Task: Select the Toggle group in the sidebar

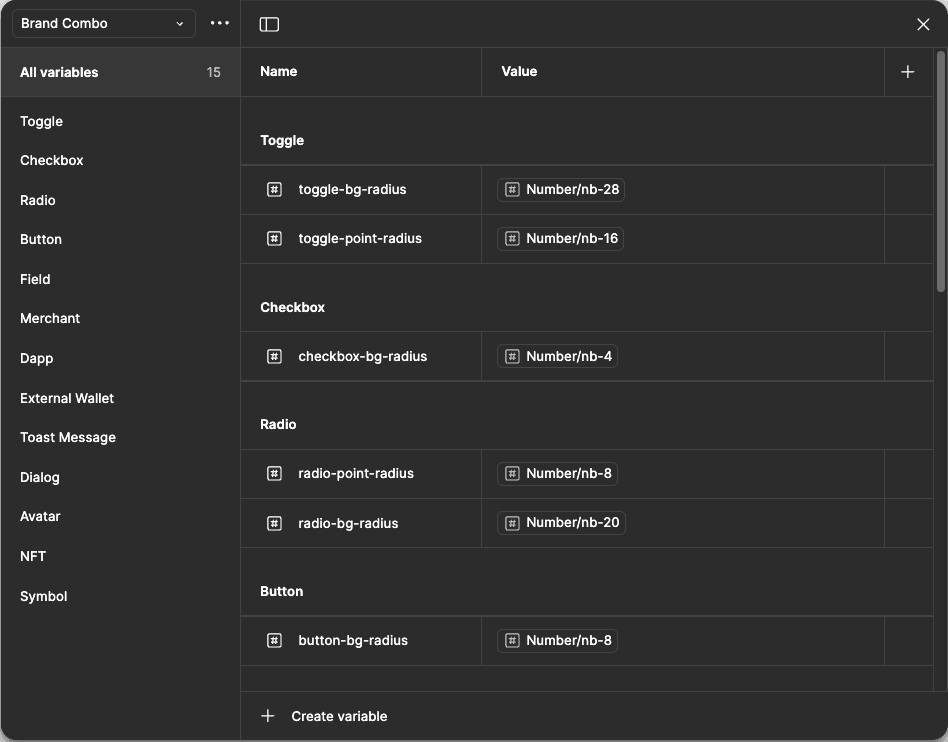Action: [x=41, y=121]
